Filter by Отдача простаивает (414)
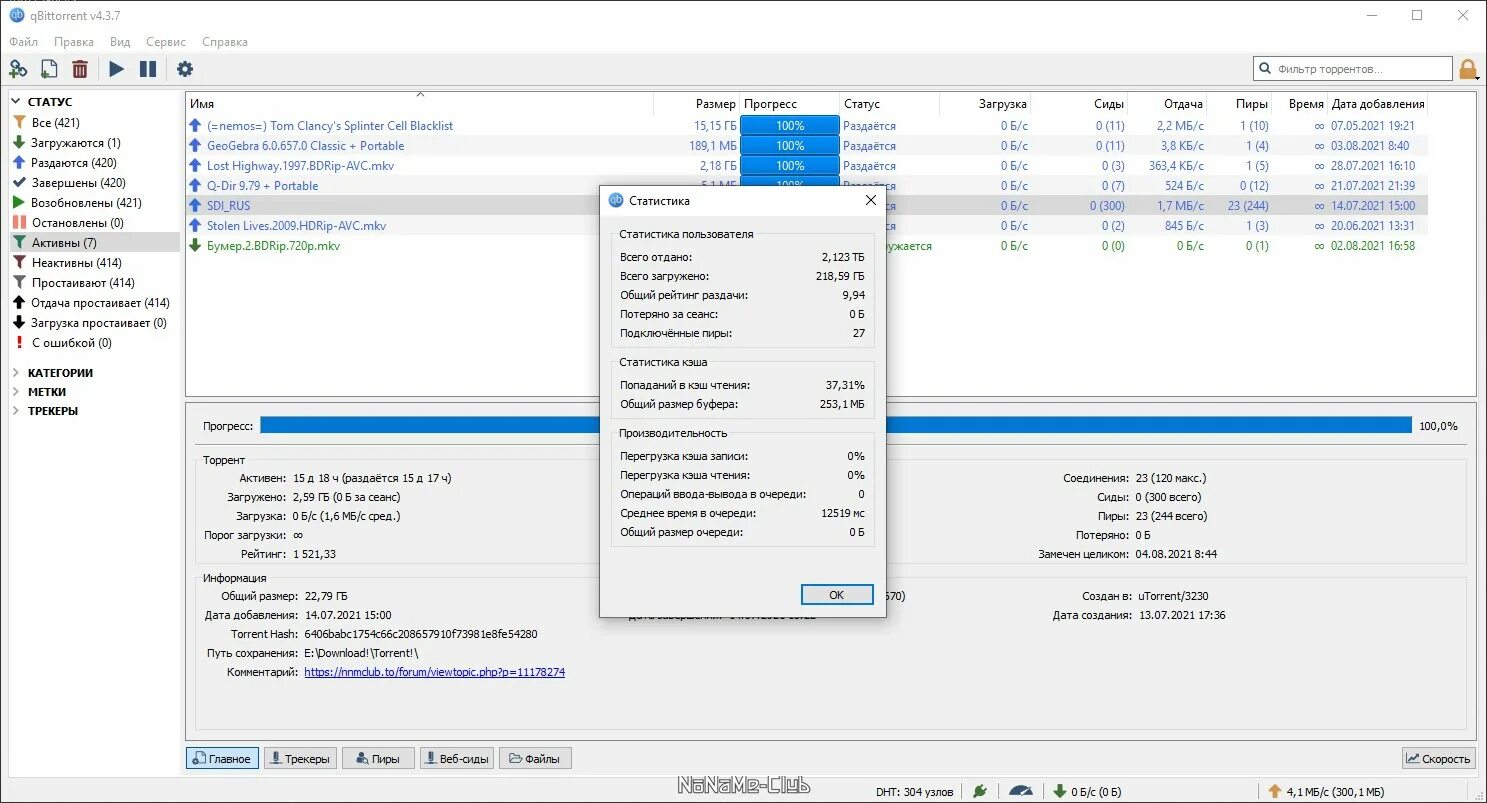 94,303
